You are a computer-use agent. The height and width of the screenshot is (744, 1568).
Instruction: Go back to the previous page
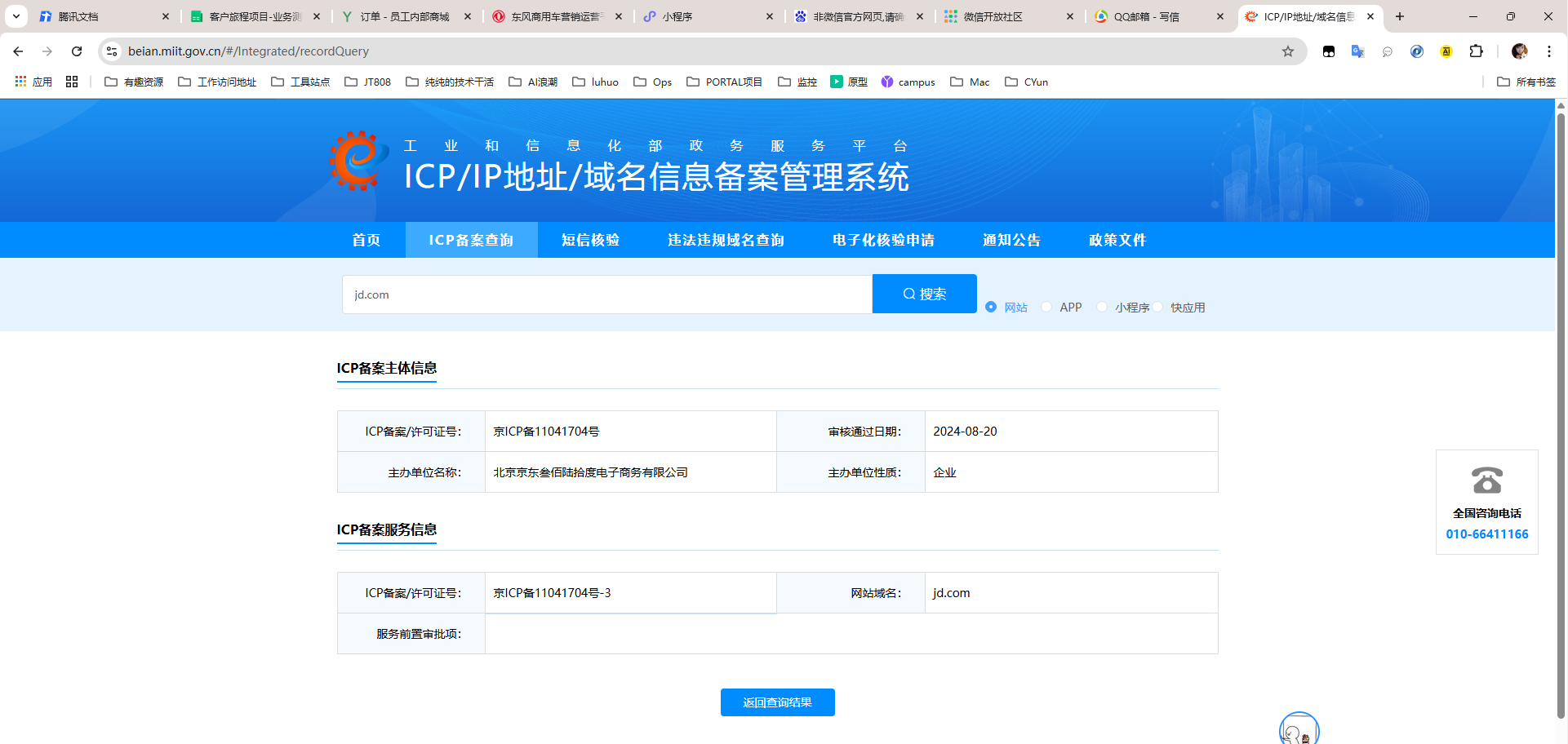pyautogui.click(x=18, y=51)
